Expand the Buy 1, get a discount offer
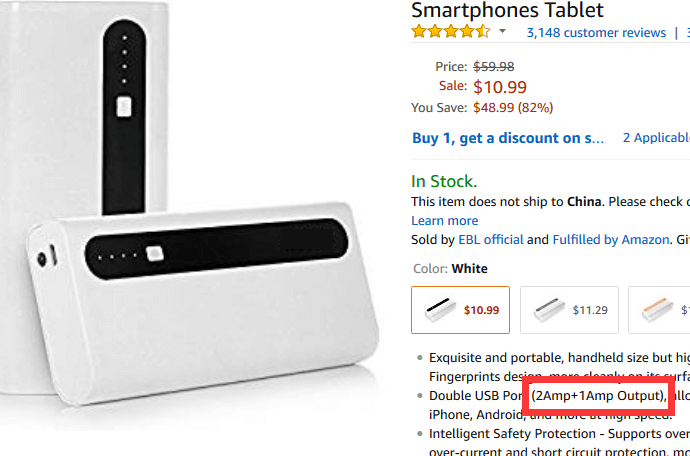The height and width of the screenshot is (456, 690). [508, 138]
